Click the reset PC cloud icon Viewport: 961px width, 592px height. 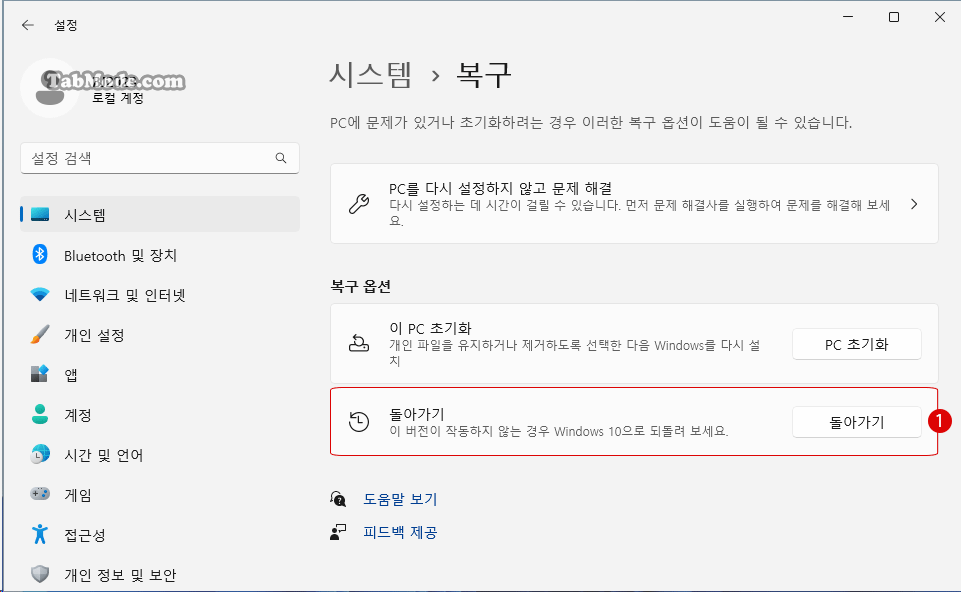pyautogui.click(x=359, y=343)
